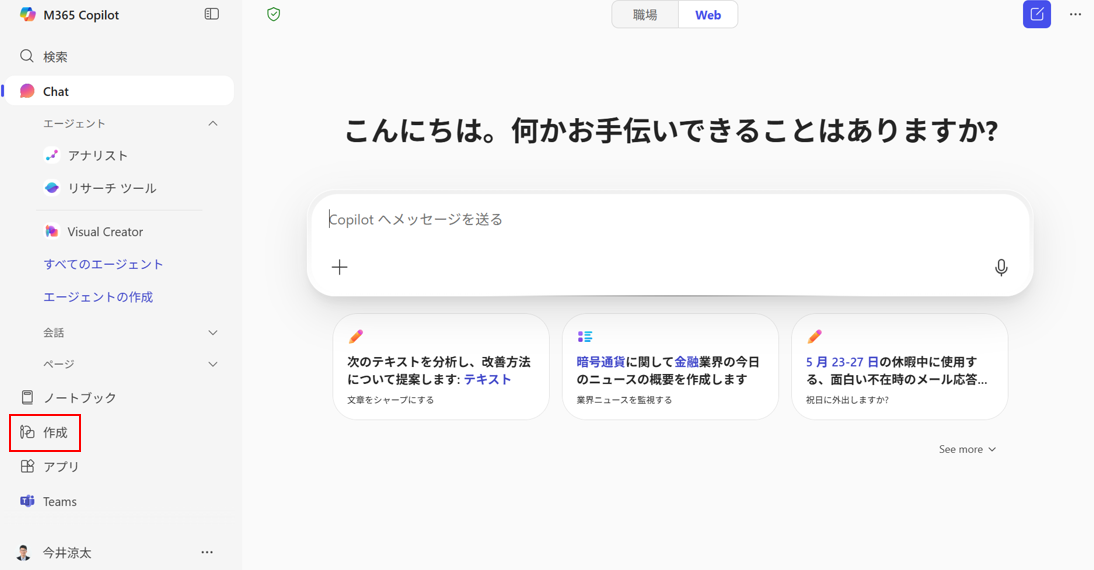The height and width of the screenshot is (570, 1094).
Task: Expand the ページ section chevron
Action: 213,364
